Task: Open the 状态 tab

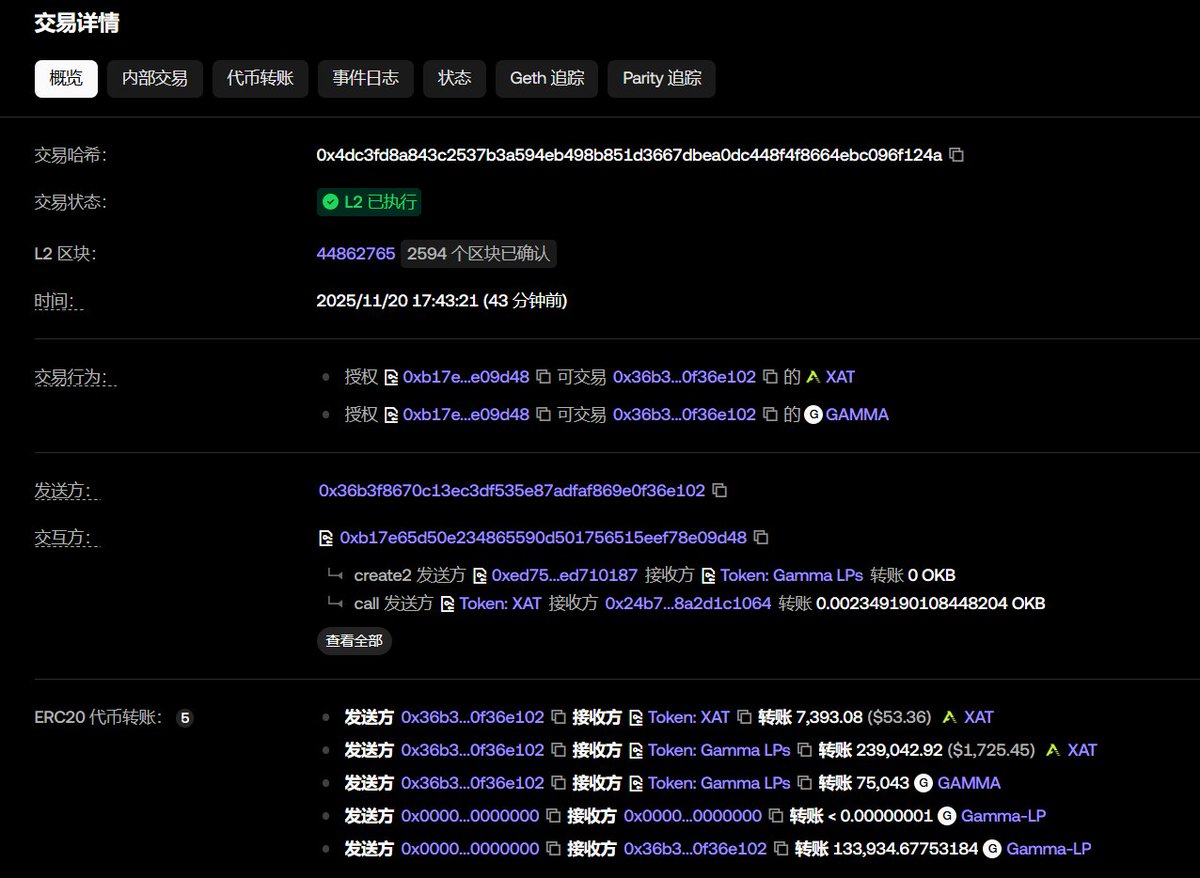Action: pyautogui.click(x=455, y=78)
